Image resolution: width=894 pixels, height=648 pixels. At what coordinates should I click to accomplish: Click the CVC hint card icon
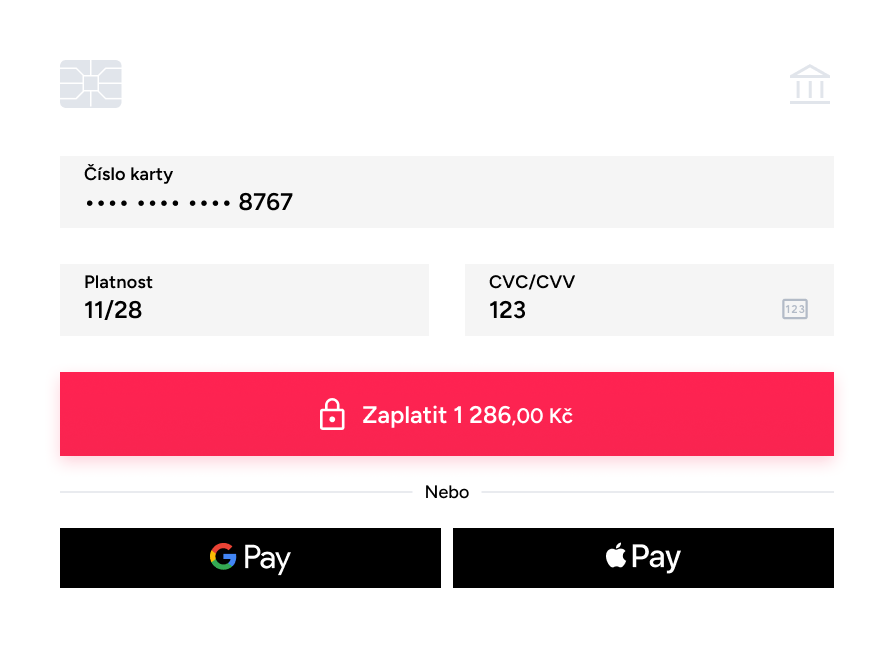[795, 309]
